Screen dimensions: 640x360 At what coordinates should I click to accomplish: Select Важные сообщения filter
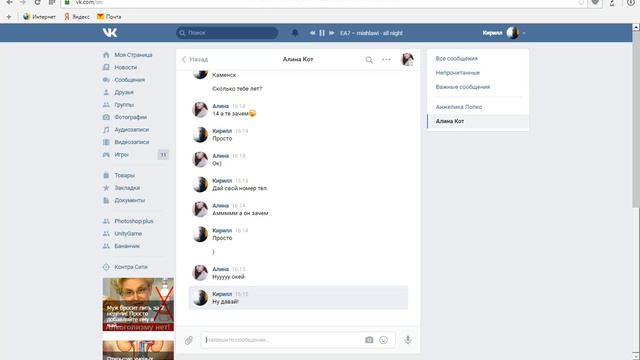[462, 87]
